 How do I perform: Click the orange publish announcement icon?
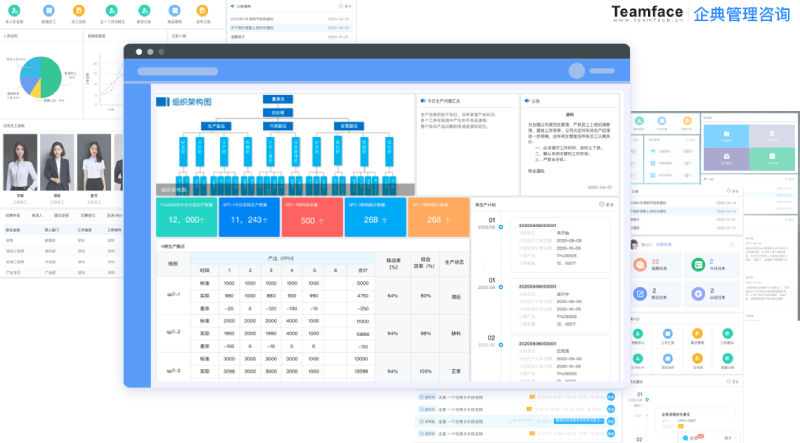click(x=203, y=9)
